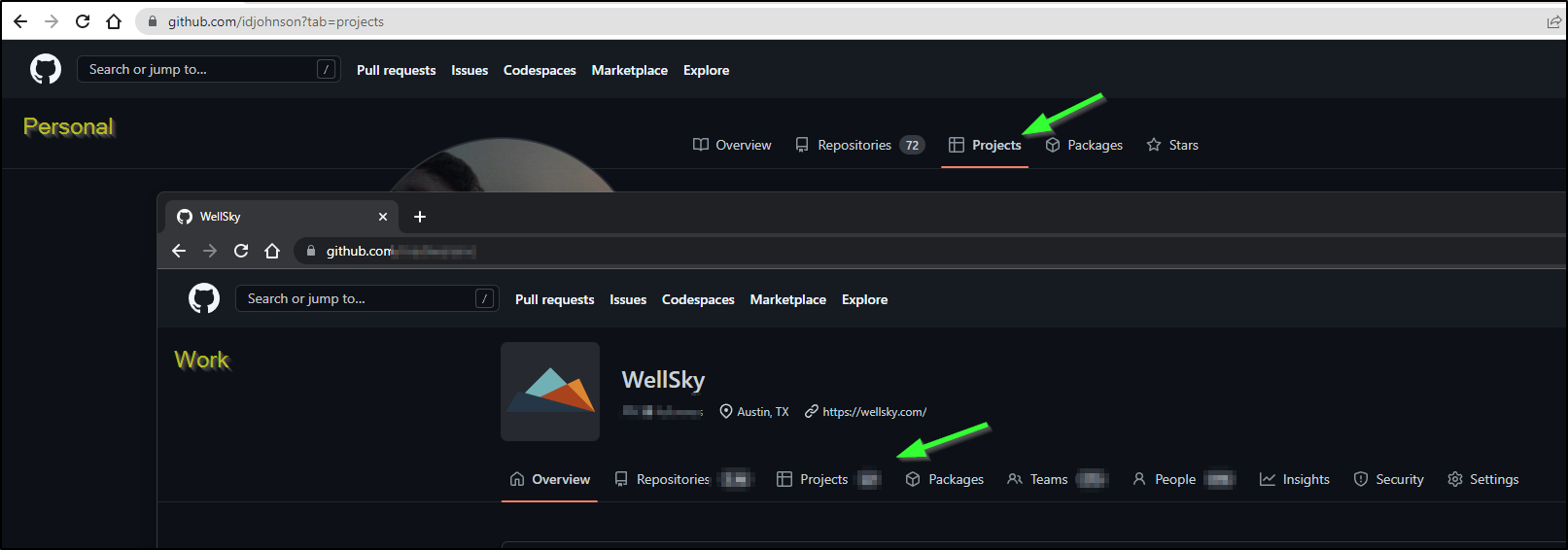Click the Work search or jump to field
The width and height of the screenshot is (1568, 550).
coord(367,298)
